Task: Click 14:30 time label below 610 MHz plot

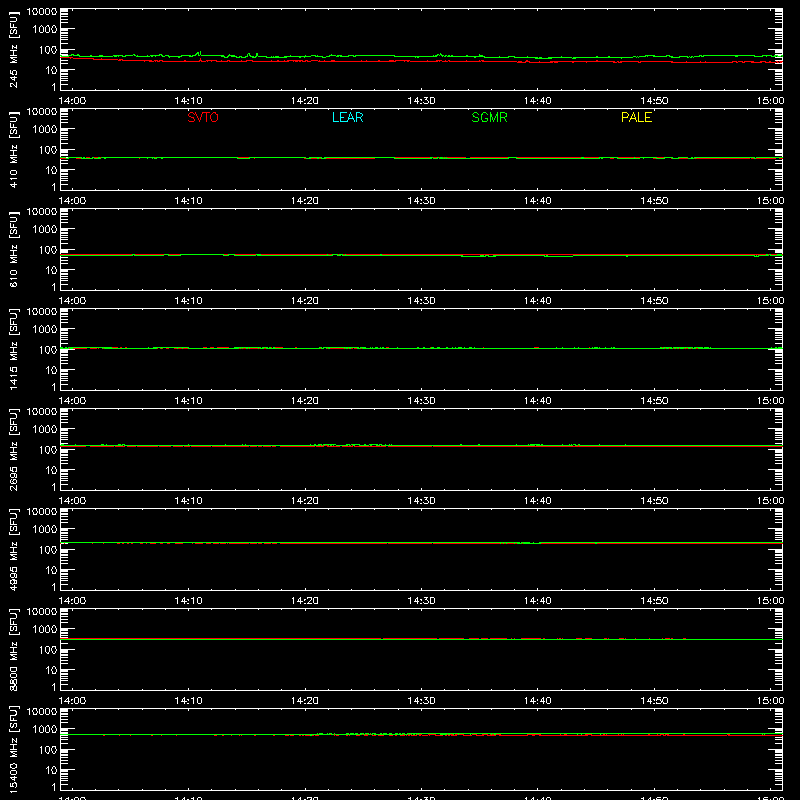Action: [x=421, y=301]
